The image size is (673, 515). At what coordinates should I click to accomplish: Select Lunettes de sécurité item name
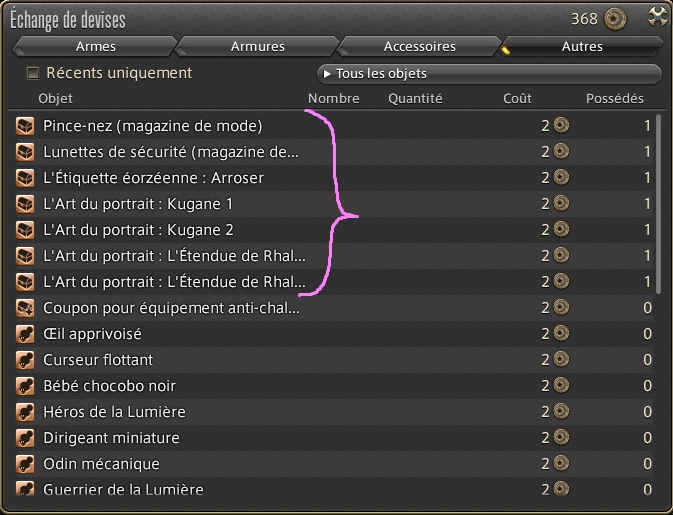pos(171,152)
